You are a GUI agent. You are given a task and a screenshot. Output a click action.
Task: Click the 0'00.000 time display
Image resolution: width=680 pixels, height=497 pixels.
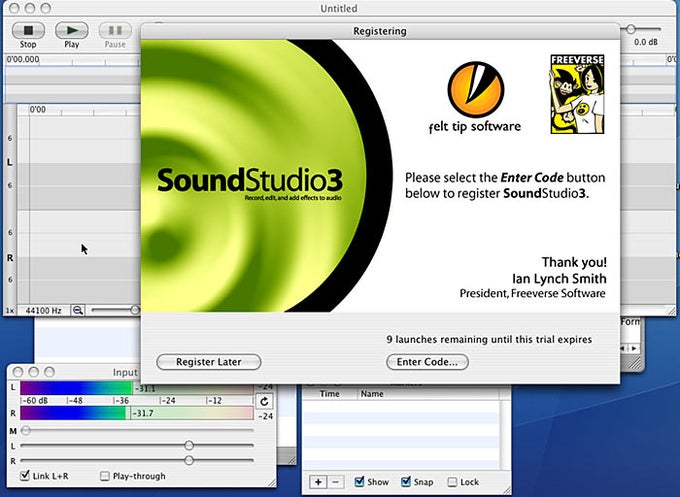point(23,59)
